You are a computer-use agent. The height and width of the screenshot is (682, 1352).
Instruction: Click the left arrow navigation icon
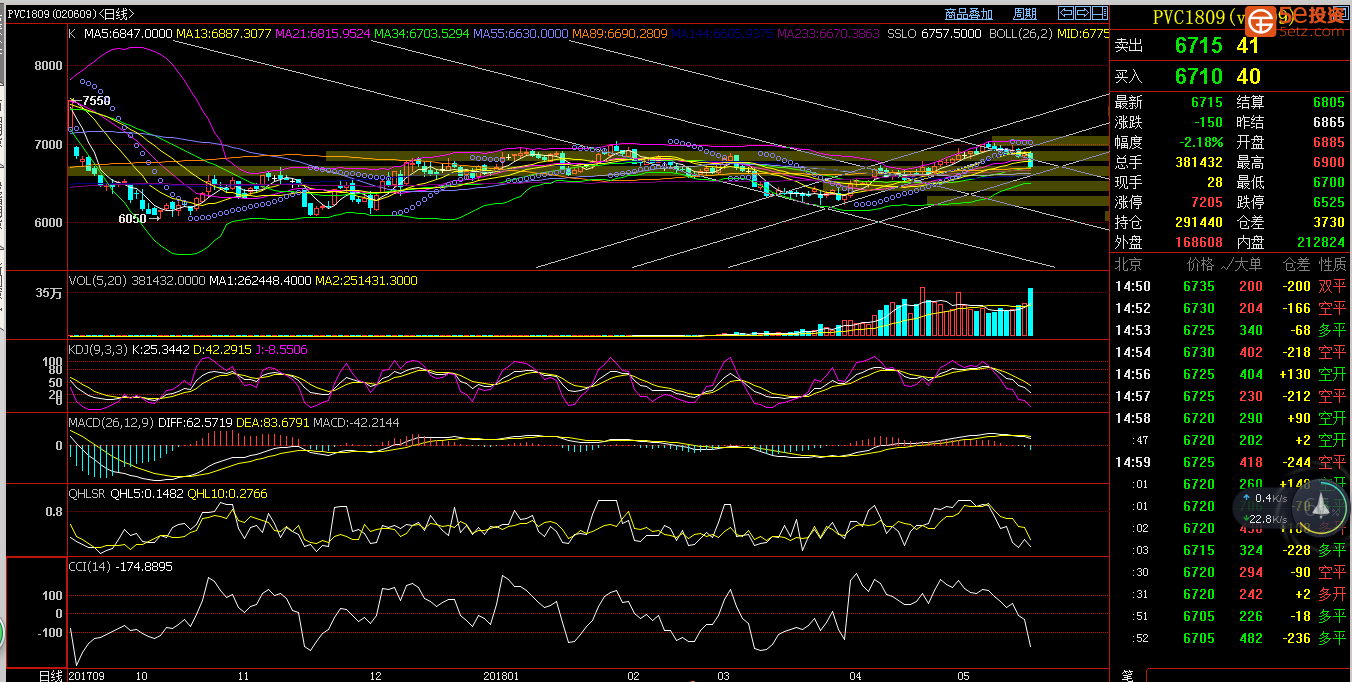pos(1066,13)
